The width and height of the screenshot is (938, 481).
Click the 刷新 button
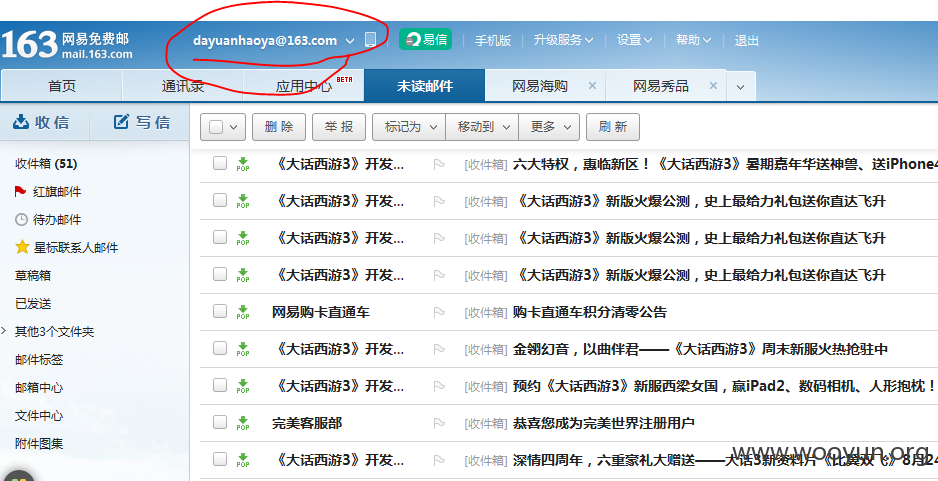pos(613,127)
